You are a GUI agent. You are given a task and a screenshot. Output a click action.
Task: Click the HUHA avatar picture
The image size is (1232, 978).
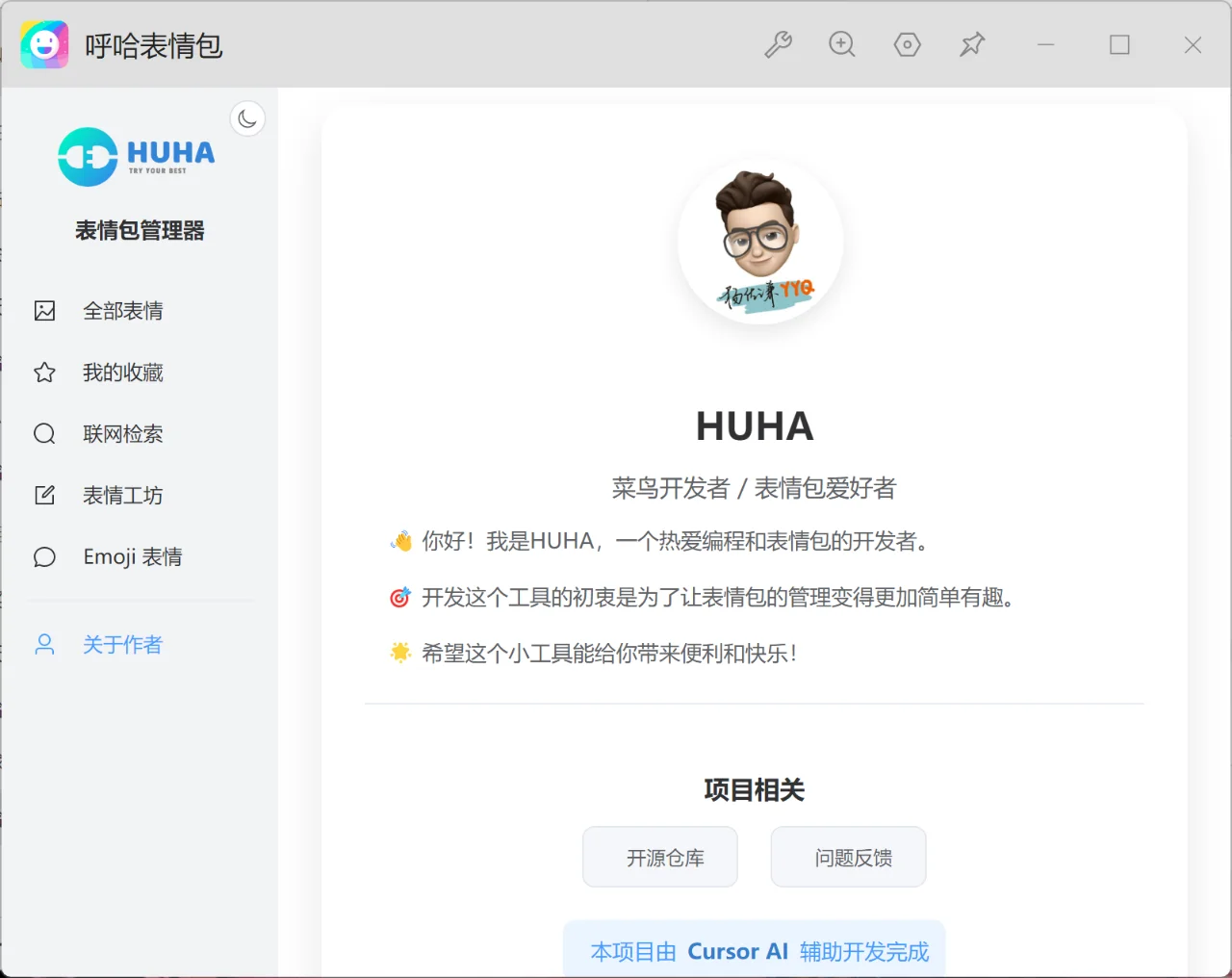(x=760, y=242)
